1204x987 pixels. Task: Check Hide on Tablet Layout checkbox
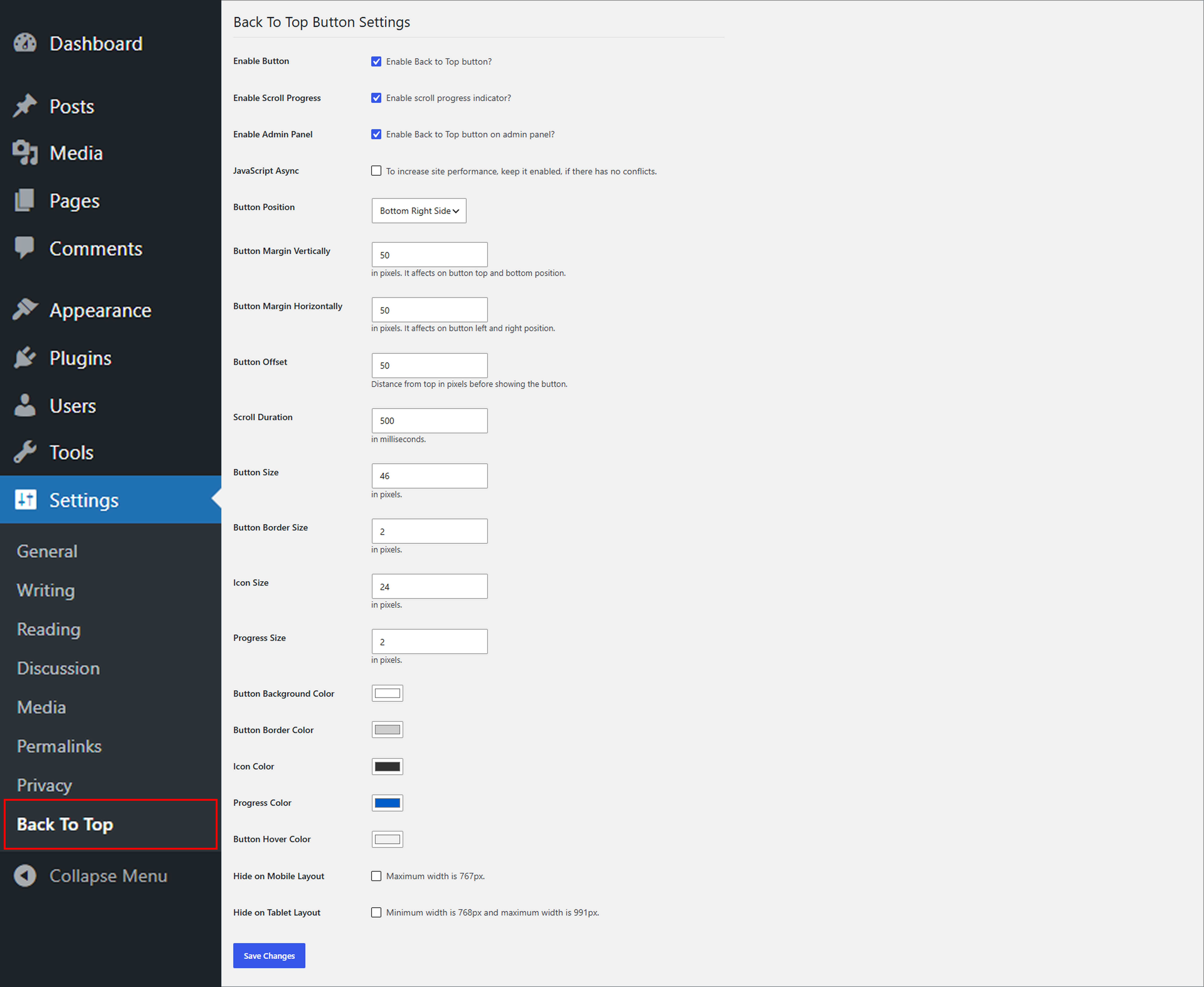[376, 913]
